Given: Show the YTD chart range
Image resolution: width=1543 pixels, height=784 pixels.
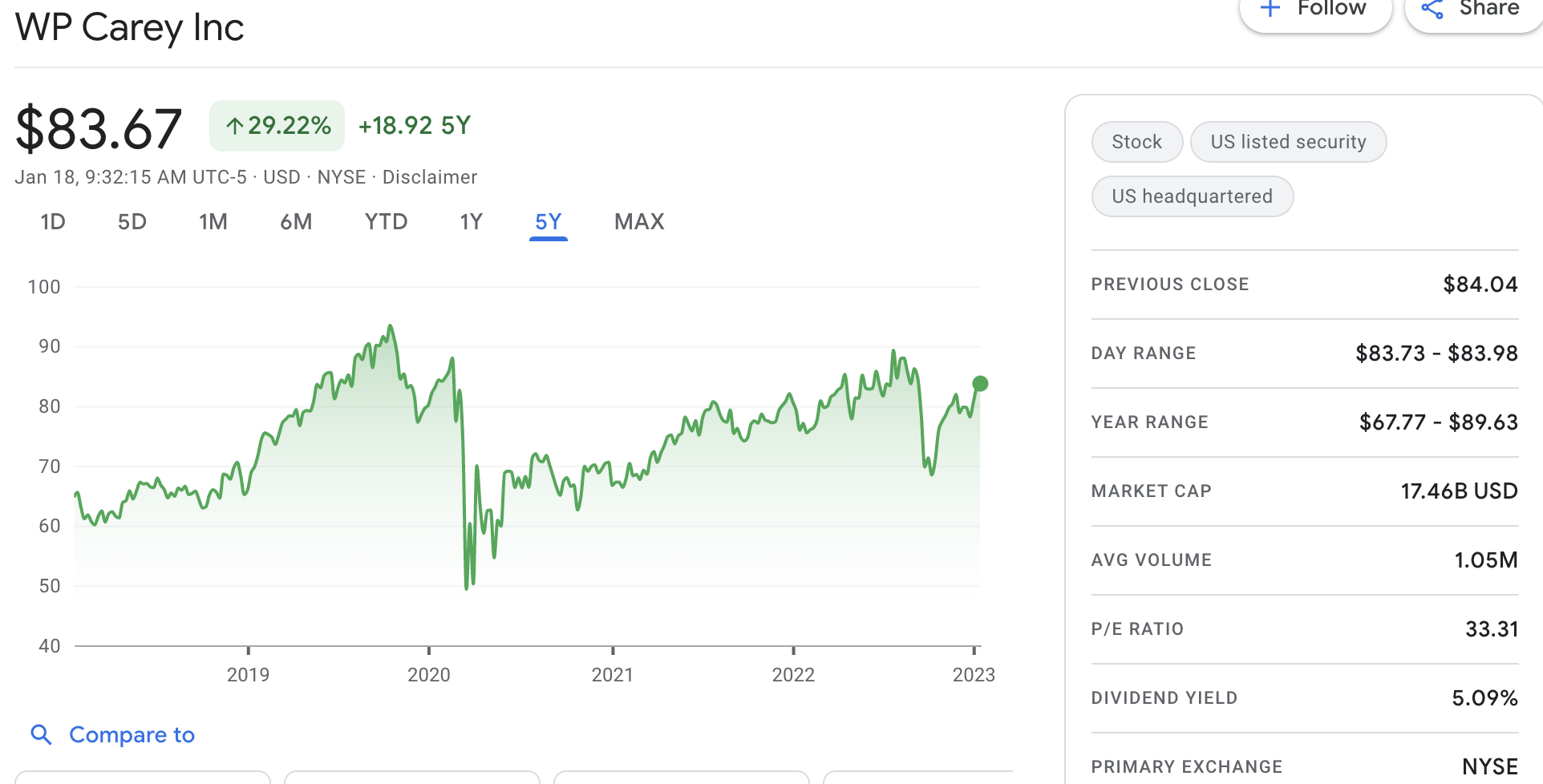Looking at the screenshot, I should pos(386,222).
